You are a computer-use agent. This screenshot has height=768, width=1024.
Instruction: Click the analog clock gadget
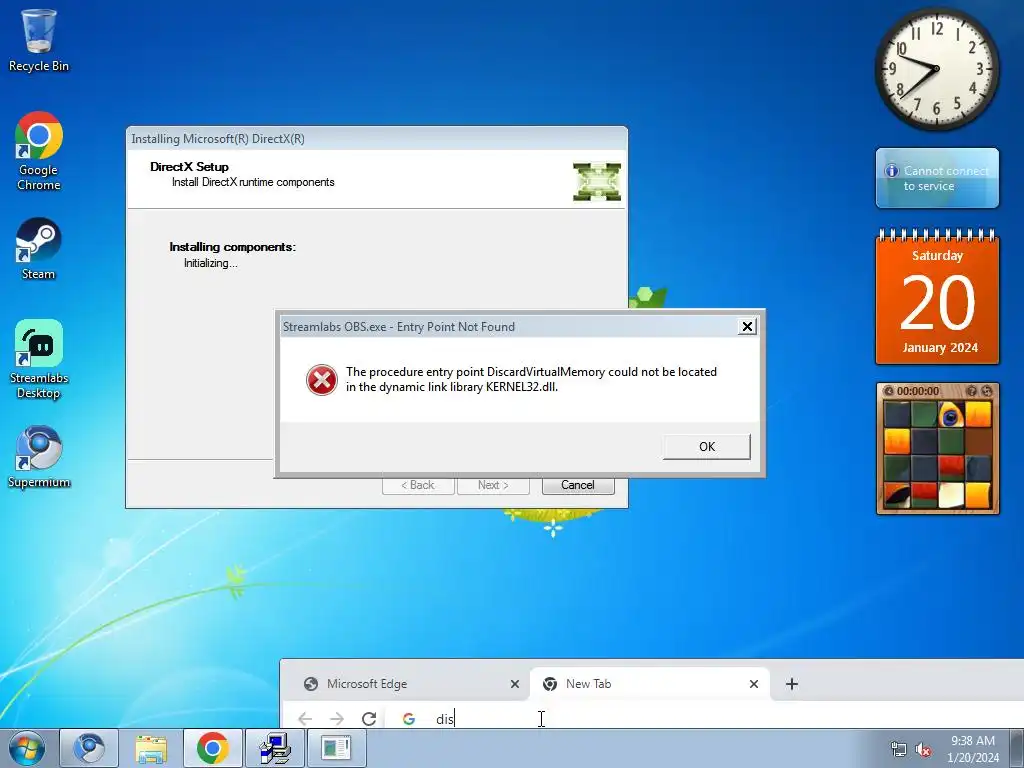(936, 69)
